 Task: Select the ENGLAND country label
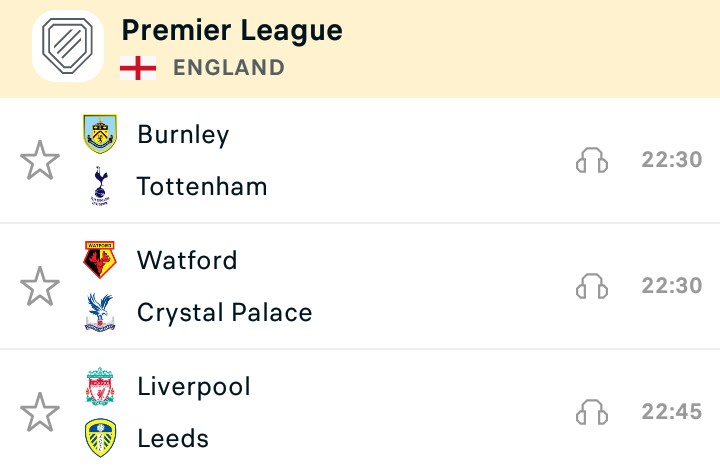coord(229,68)
